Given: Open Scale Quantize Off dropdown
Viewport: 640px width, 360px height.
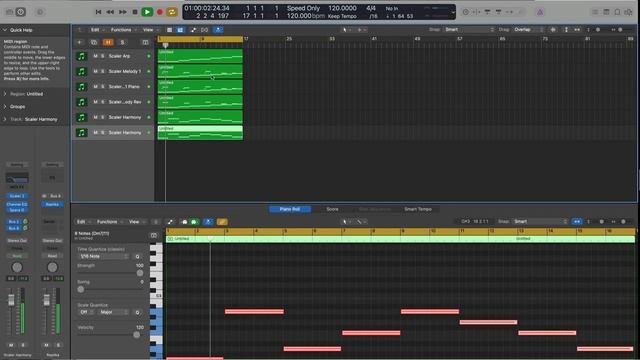Looking at the screenshot, I should coord(86,312).
